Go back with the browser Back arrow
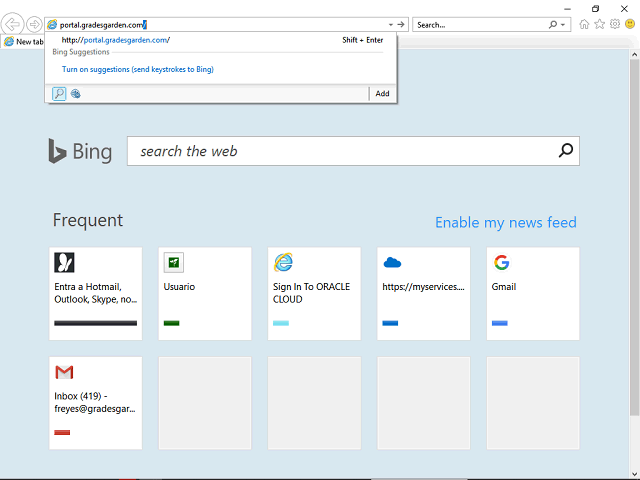This screenshot has height=480, width=640. tap(12, 24)
